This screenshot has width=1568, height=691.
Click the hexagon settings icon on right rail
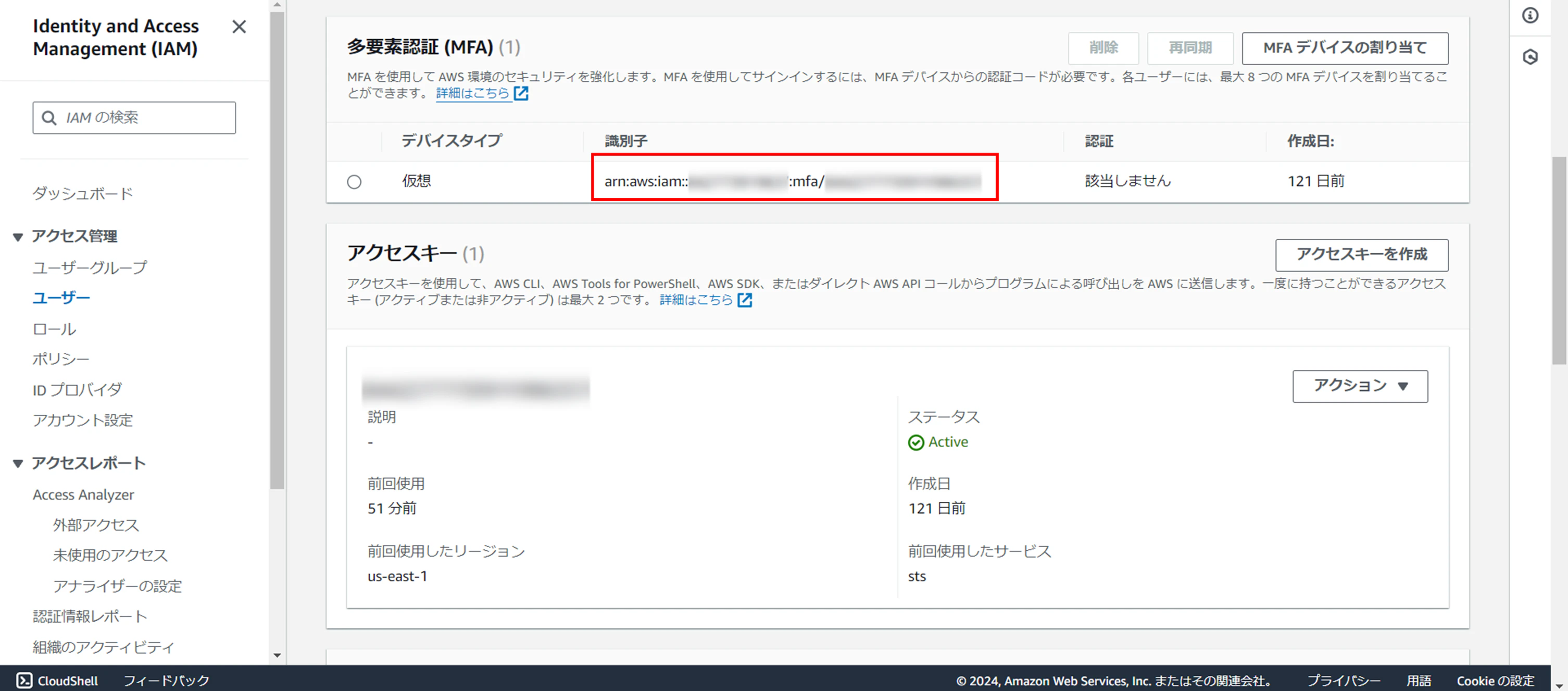(x=1529, y=57)
